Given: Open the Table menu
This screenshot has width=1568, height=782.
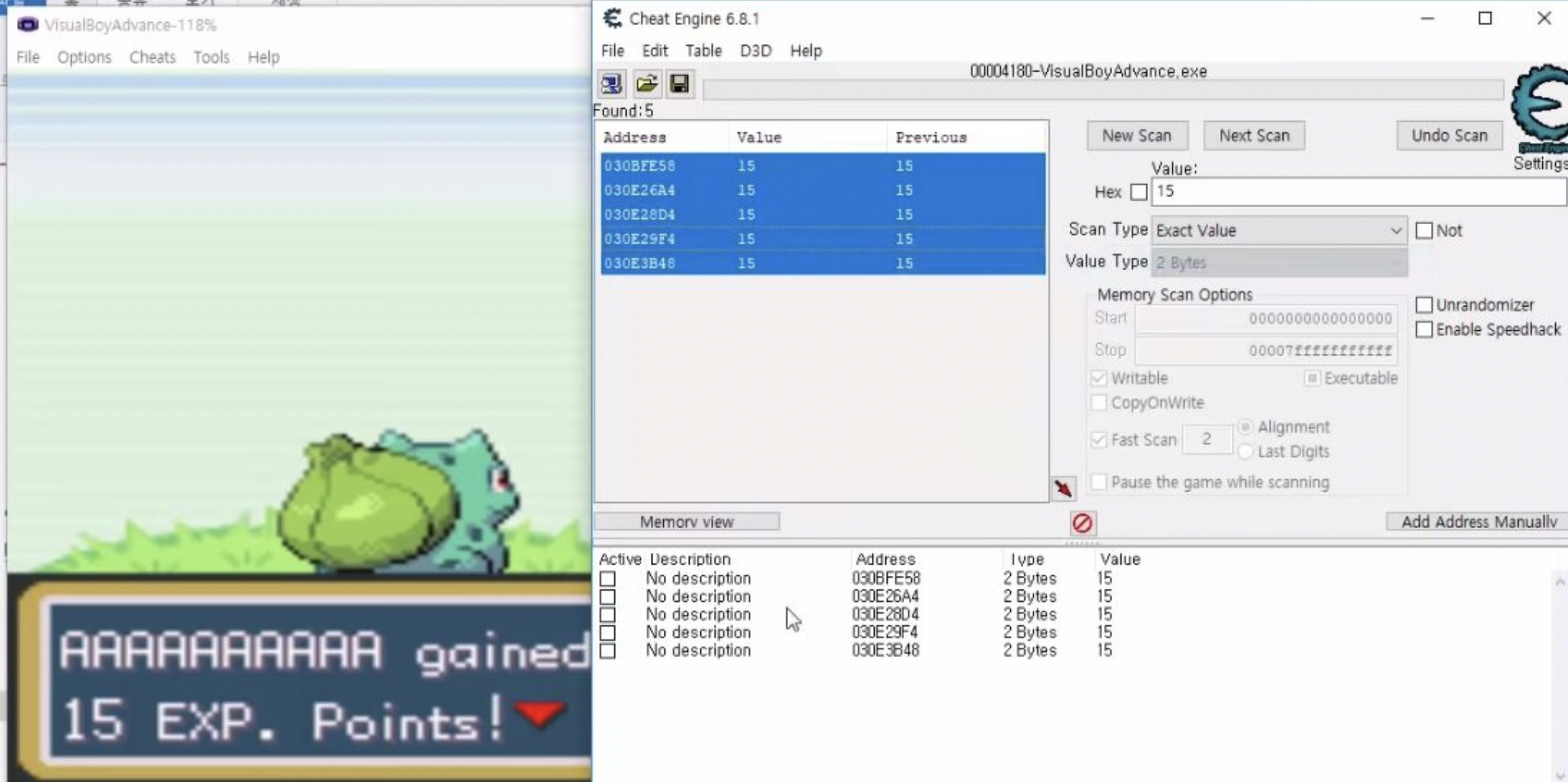Looking at the screenshot, I should point(703,51).
